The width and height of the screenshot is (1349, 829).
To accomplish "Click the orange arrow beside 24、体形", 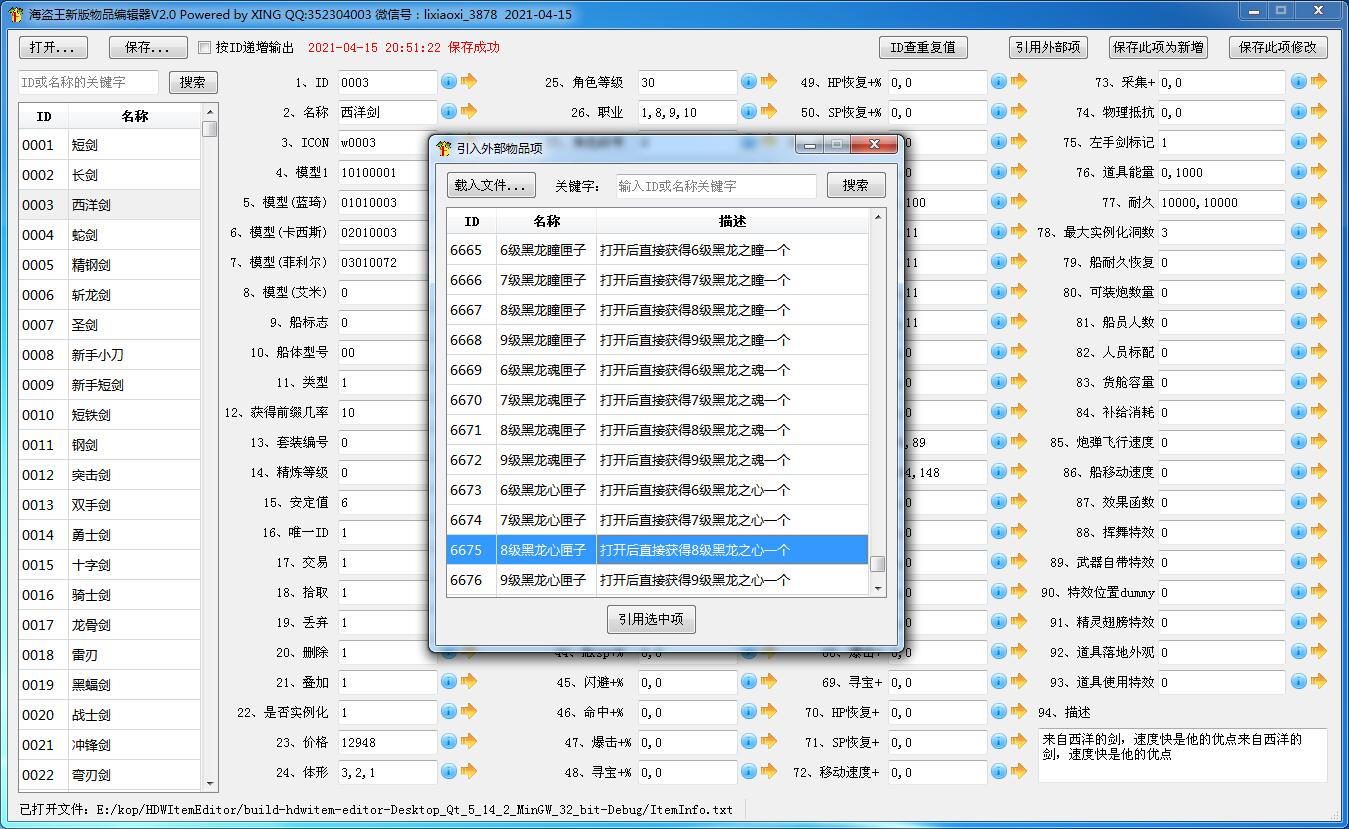I will pos(469,772).
